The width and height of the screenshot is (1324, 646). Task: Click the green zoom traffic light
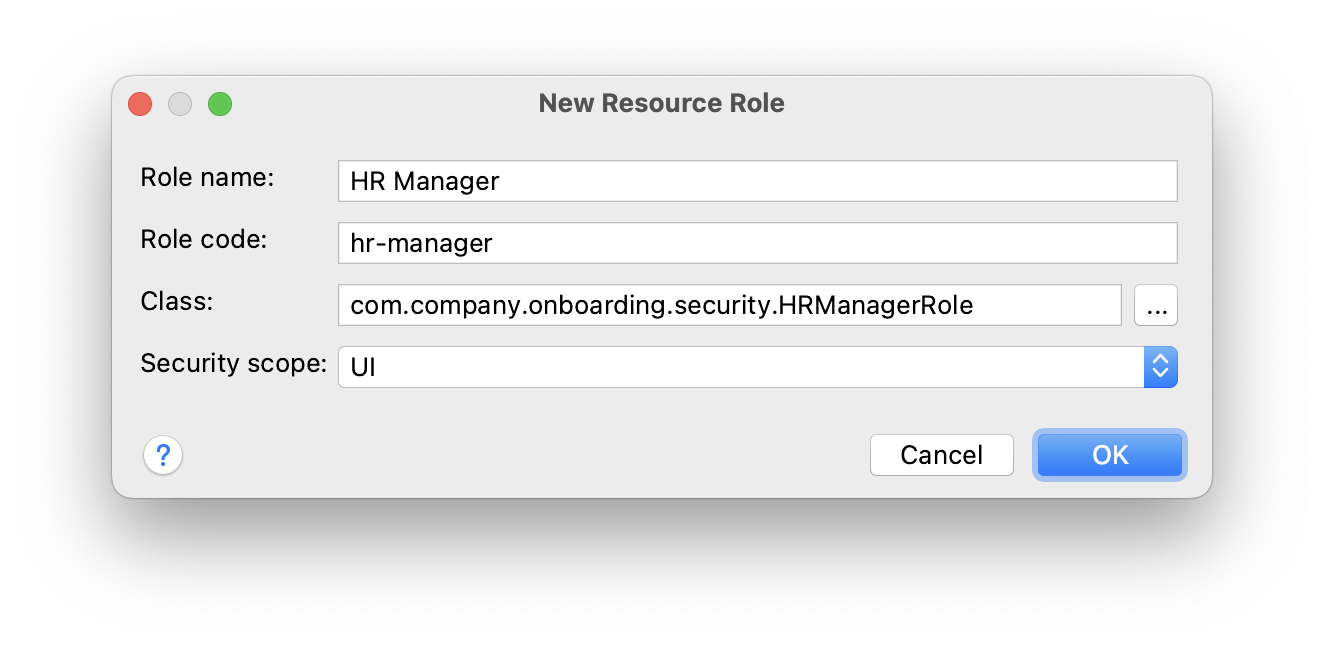coord(220,103)
